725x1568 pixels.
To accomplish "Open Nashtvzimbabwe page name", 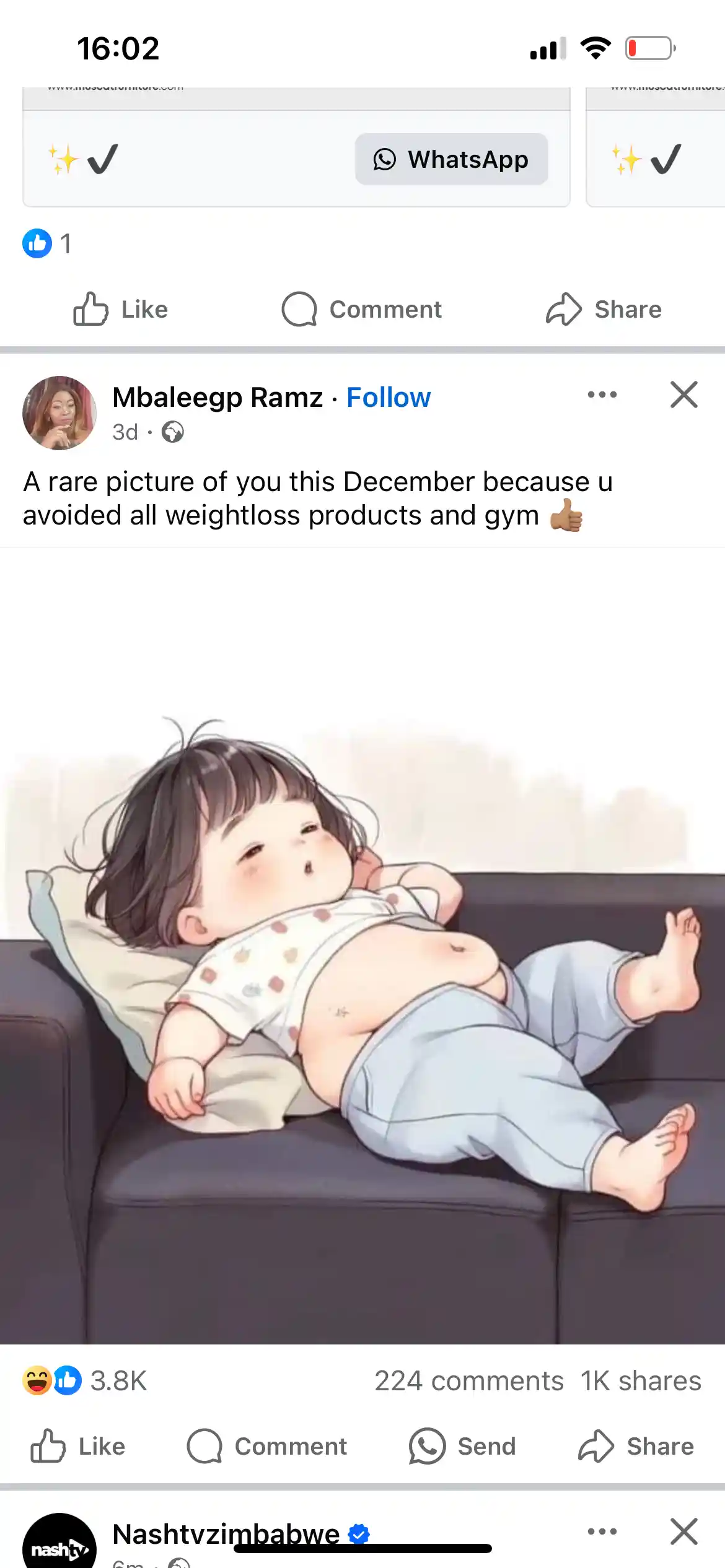I will tap(226, 1535).
